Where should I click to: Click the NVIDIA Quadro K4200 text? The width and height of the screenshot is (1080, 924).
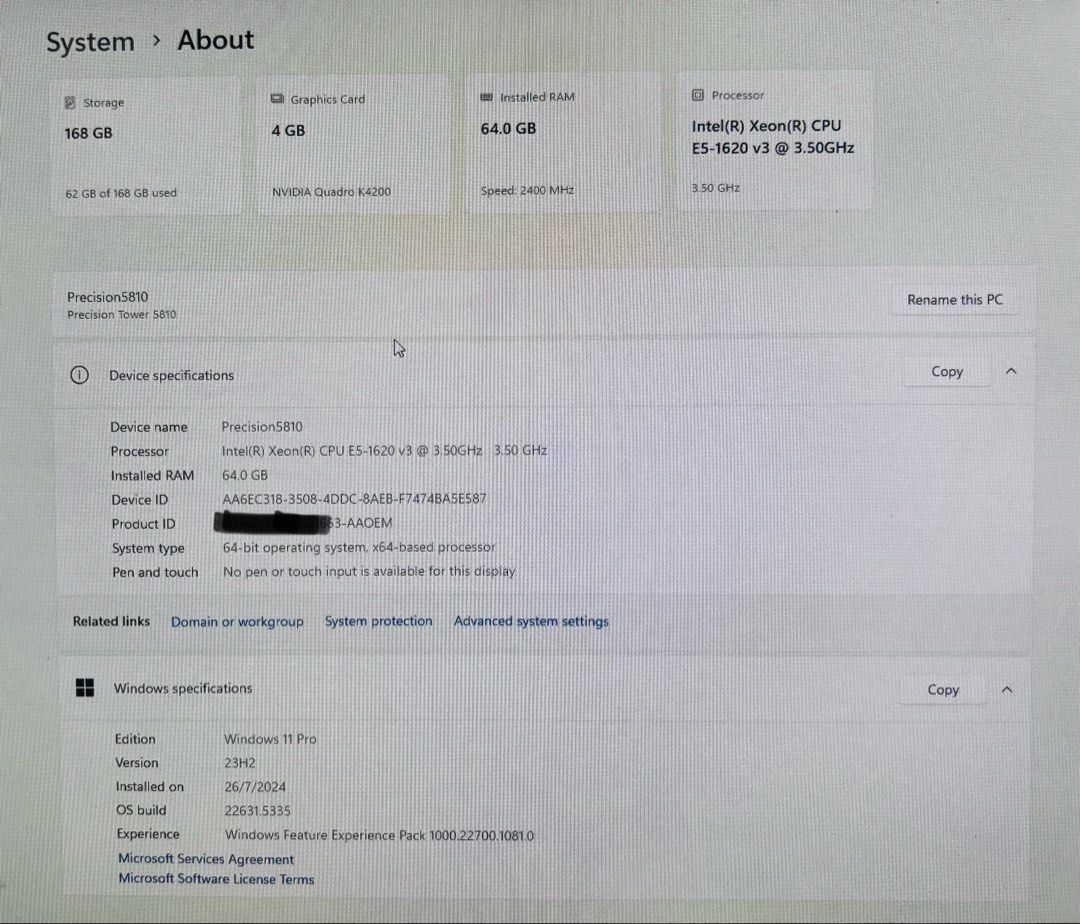point(331,191)
